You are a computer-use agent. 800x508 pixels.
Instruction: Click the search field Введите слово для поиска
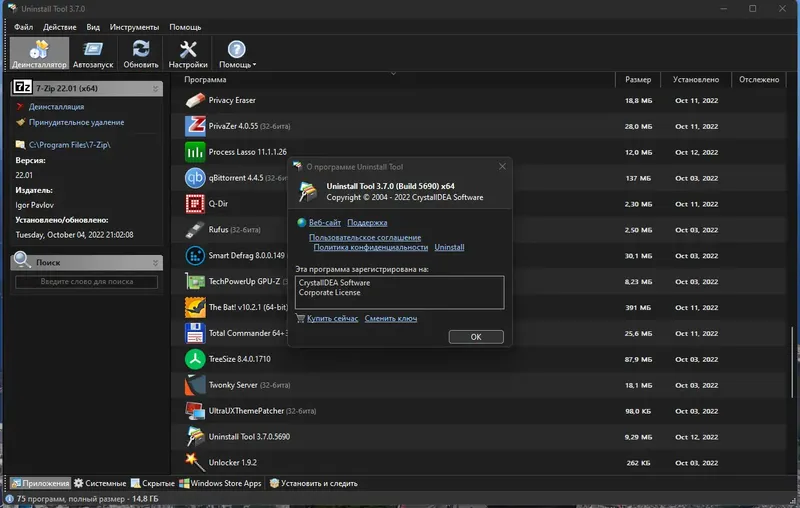86,282
